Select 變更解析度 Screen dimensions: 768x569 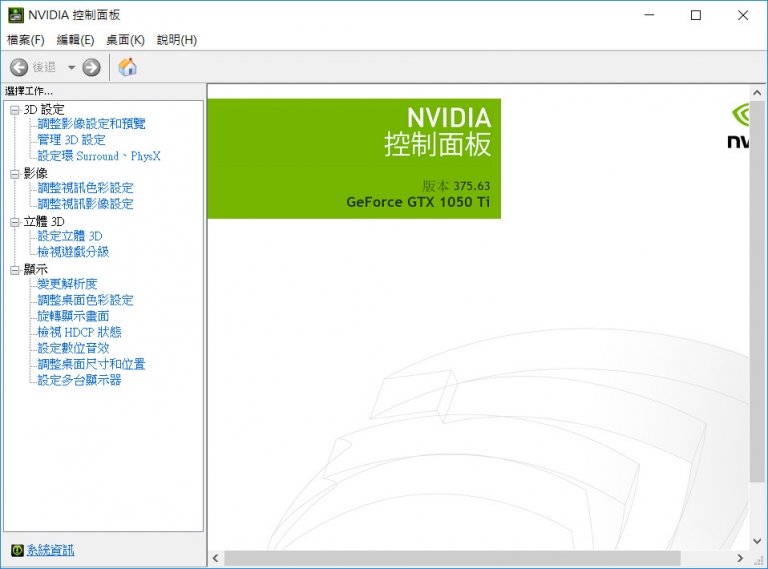(67, 284)
